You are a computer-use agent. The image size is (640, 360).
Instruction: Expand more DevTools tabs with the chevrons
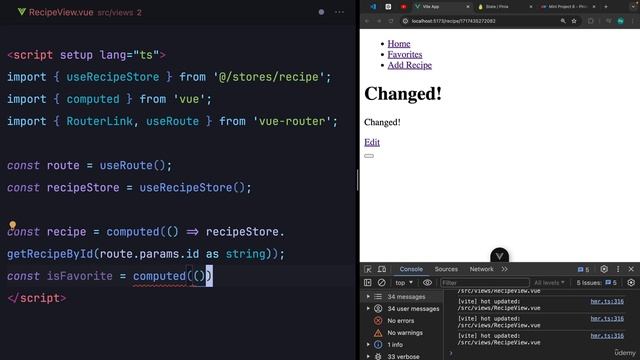click(x=504, y=269)
